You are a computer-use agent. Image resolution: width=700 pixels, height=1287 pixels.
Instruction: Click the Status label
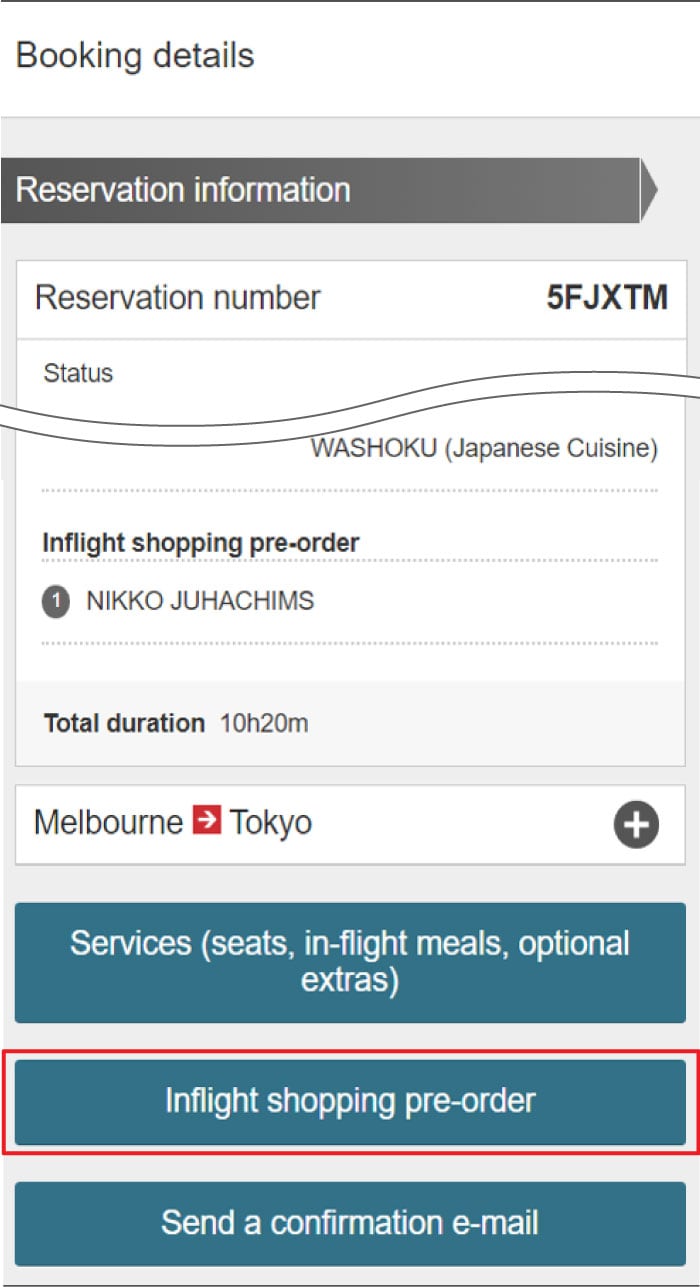pyautogui.click(x=78, y=374)
